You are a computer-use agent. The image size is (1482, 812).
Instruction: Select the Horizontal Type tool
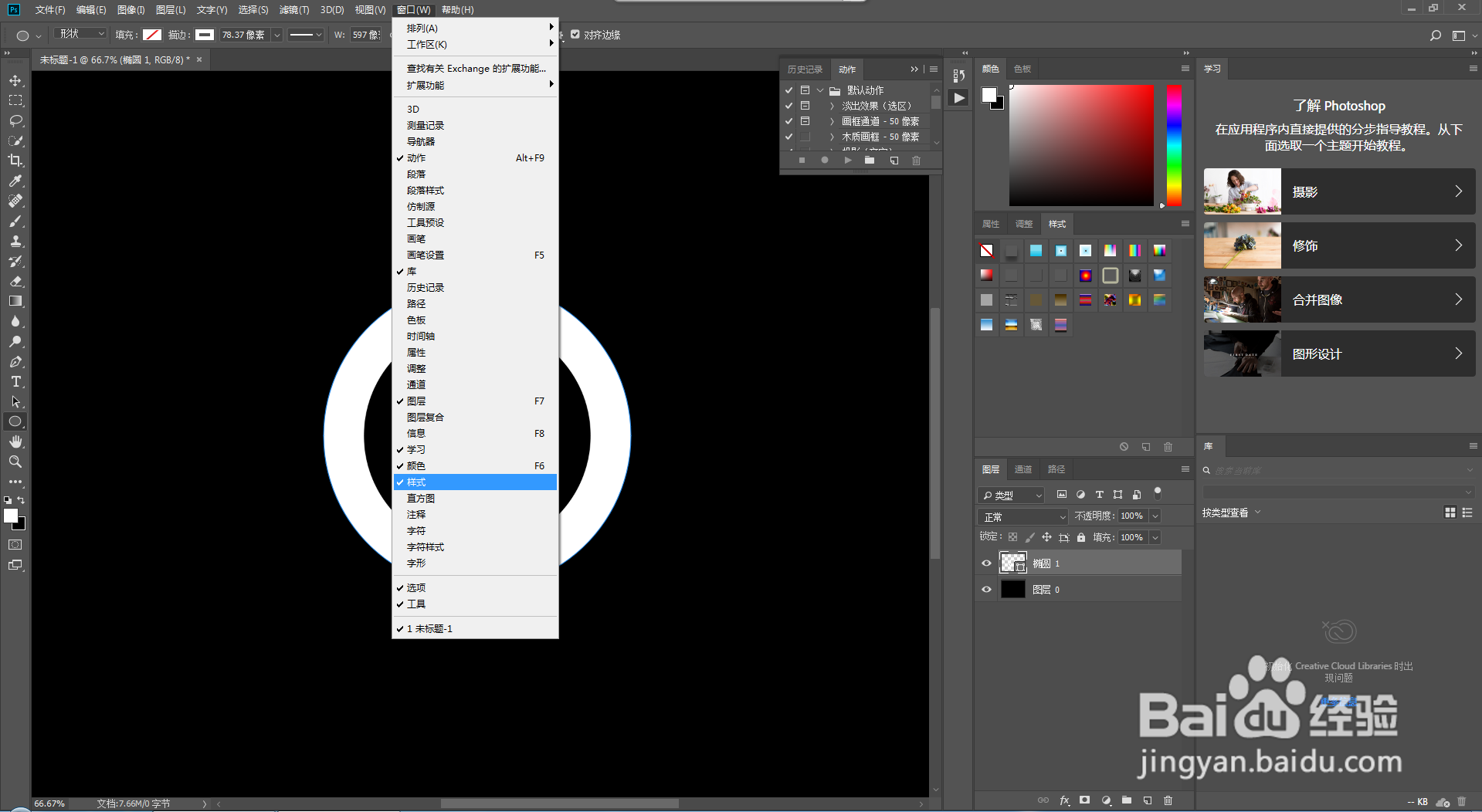coord(15,381)
